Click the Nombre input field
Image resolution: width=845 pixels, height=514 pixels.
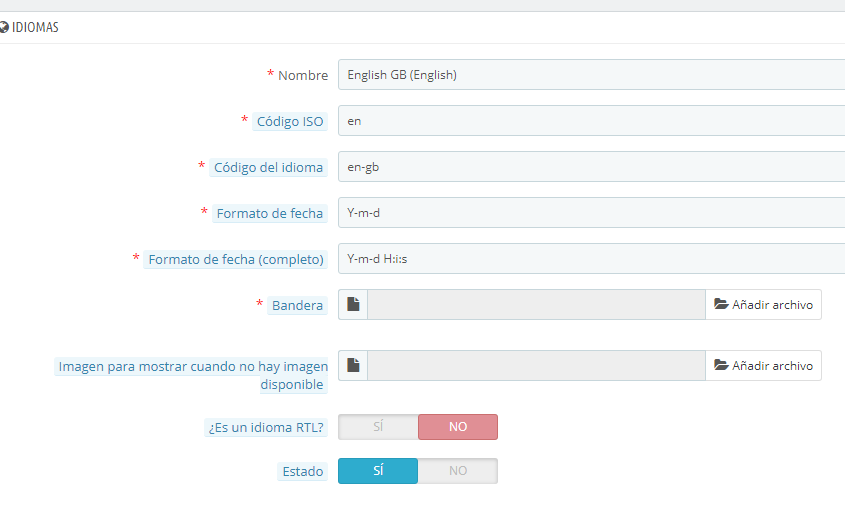590,75
